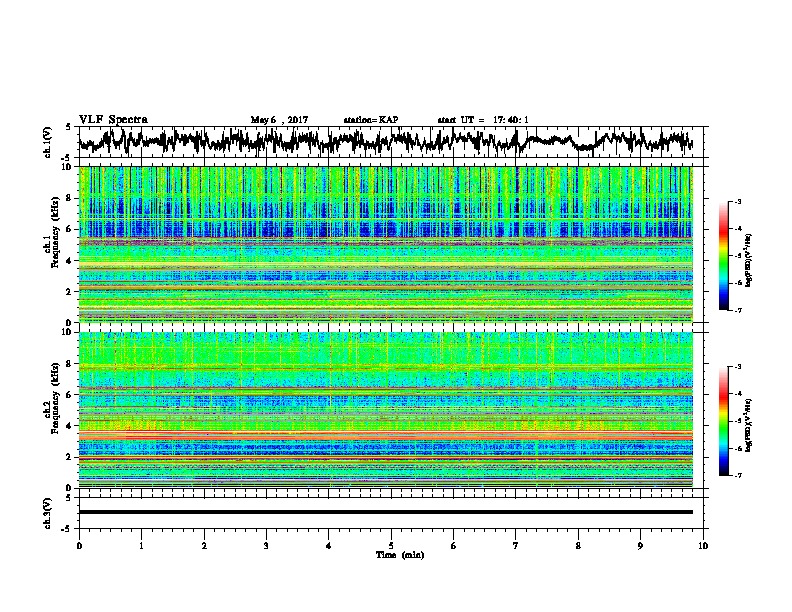The width and height of the screenshot is (792, 612).
Task: Click the "station=KAP" header label
Action: (371, 120)
